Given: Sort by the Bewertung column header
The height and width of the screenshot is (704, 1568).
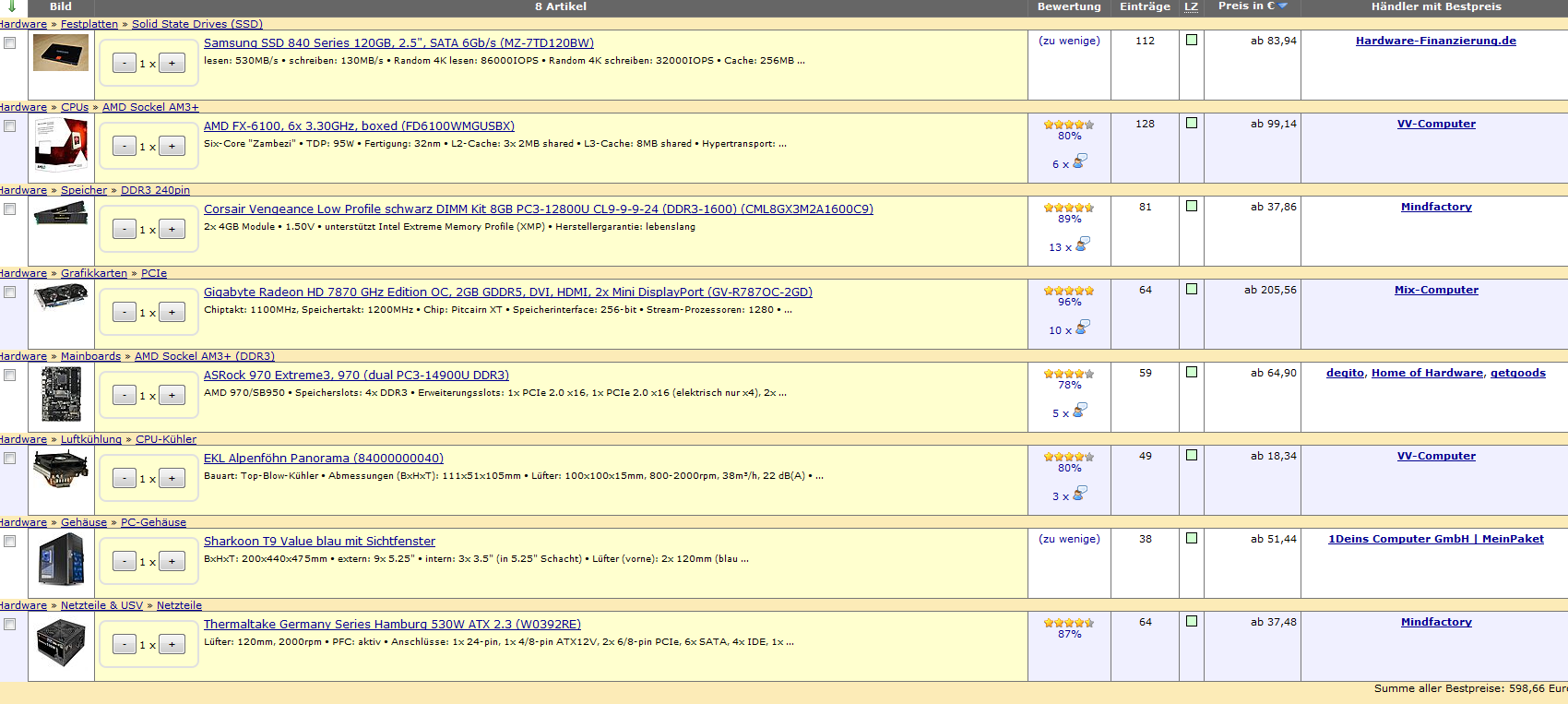Looking at the screenshot, I should point(1069,6).
